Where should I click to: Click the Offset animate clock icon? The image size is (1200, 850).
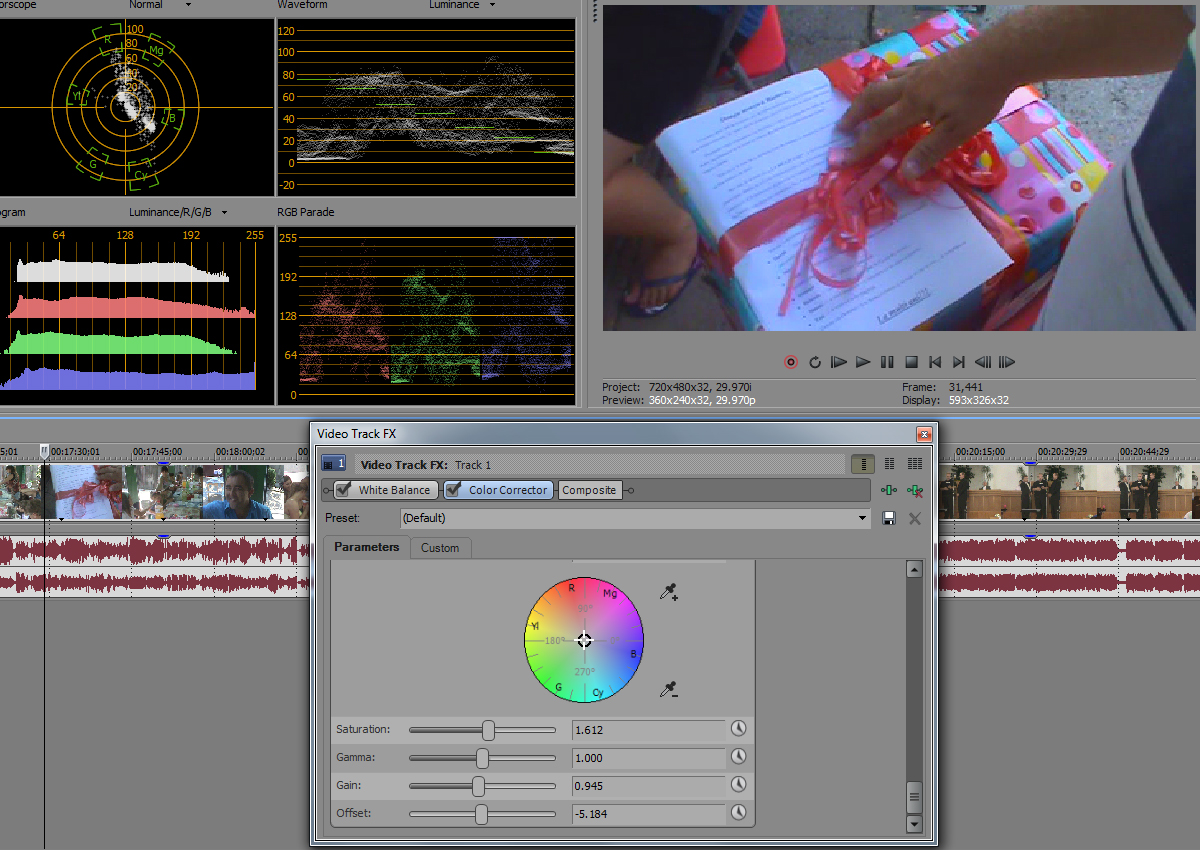click(x=739, y=813)
